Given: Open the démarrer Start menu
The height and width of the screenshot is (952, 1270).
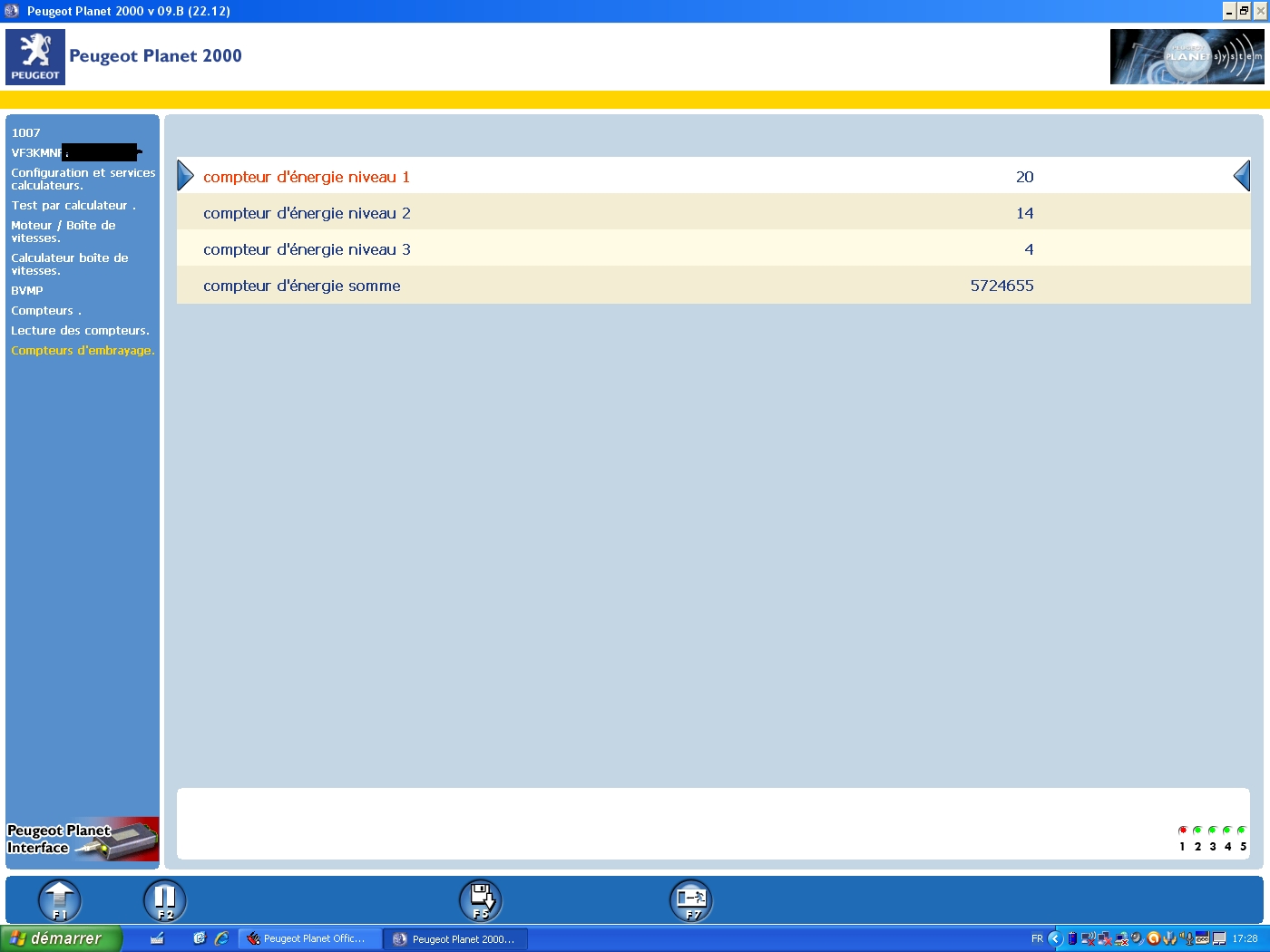Looking at the screenshot, I should (x=60, y=938).
